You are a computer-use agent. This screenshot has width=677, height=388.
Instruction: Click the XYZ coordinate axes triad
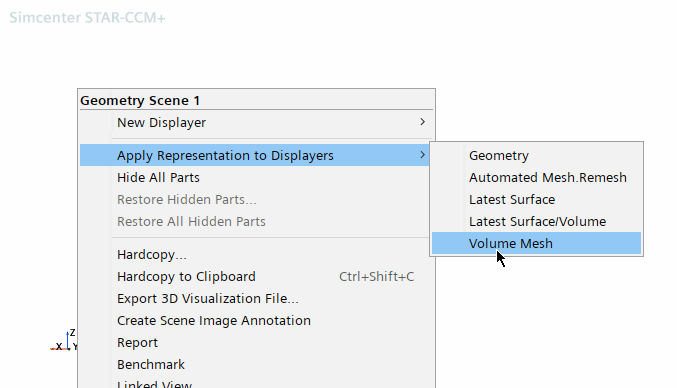tap(64, 340)
